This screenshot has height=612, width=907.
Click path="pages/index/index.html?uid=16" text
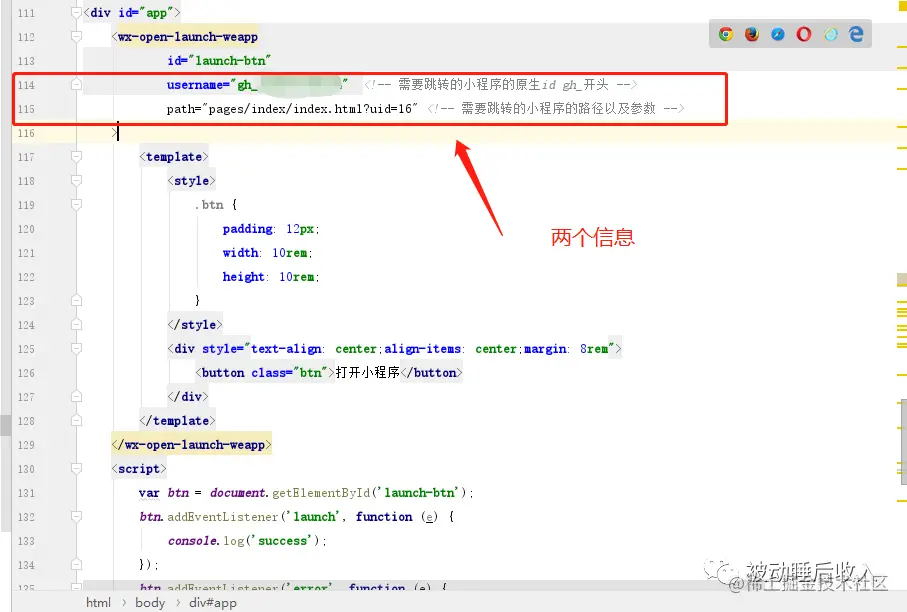coord(292,109)
